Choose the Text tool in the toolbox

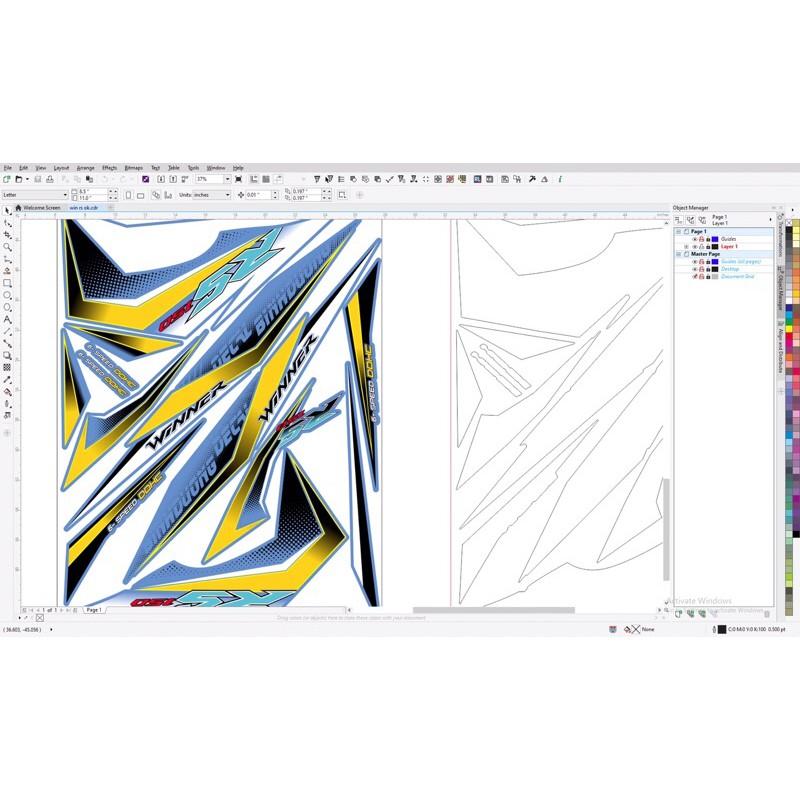(x=7, y=319)
